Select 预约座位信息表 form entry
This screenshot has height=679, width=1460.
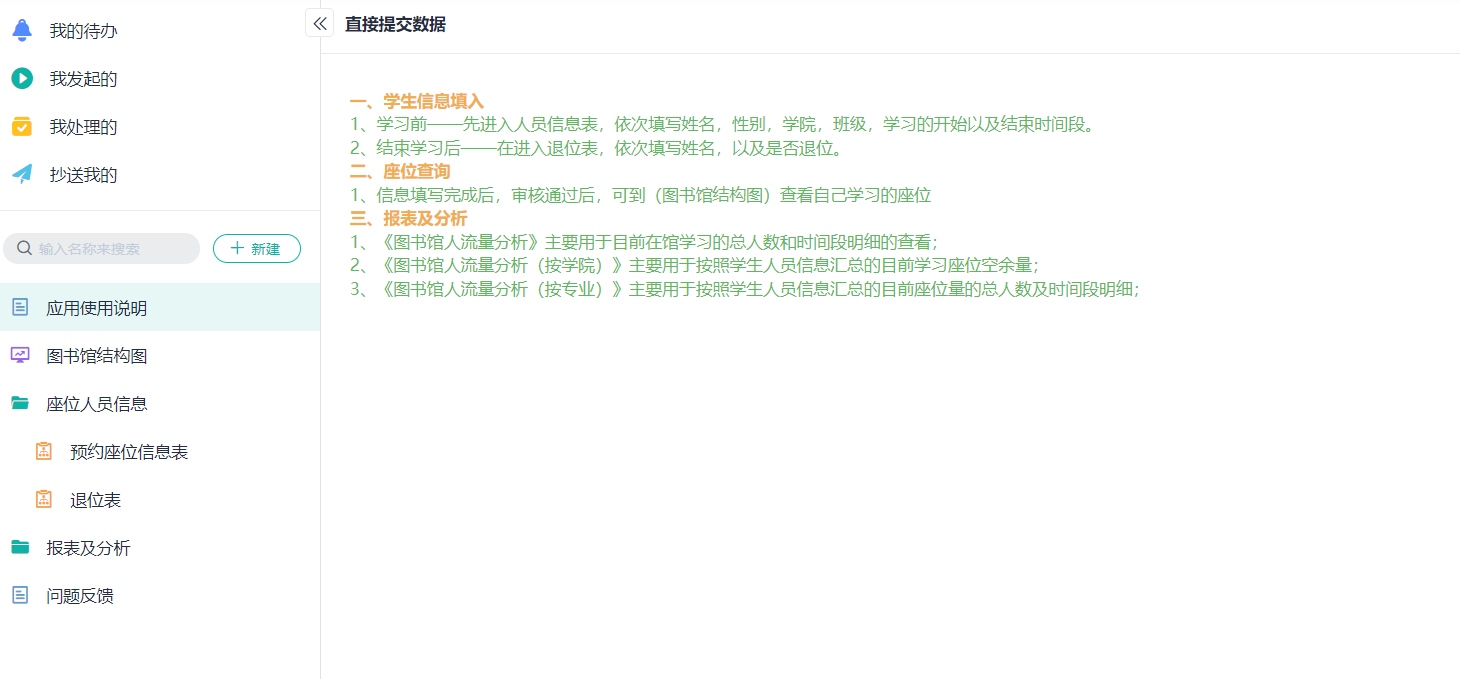pyautogui.click(x=129, y=452)
